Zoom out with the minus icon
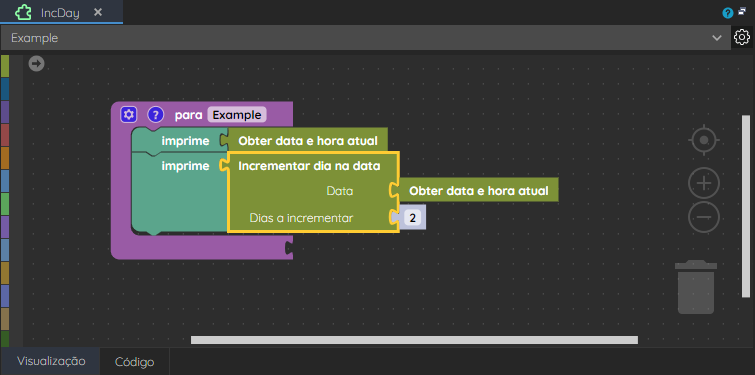The height and width of the screenshot is (375, 755). point(704,217)
